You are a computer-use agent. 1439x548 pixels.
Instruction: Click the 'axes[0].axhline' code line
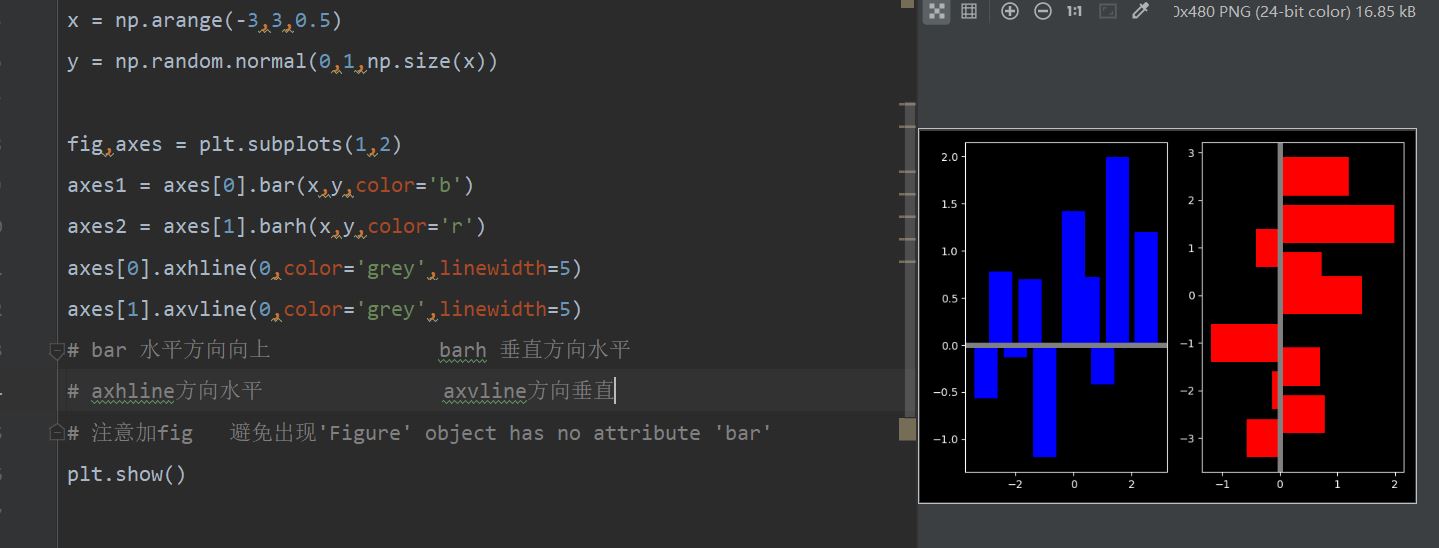(324, 268)
